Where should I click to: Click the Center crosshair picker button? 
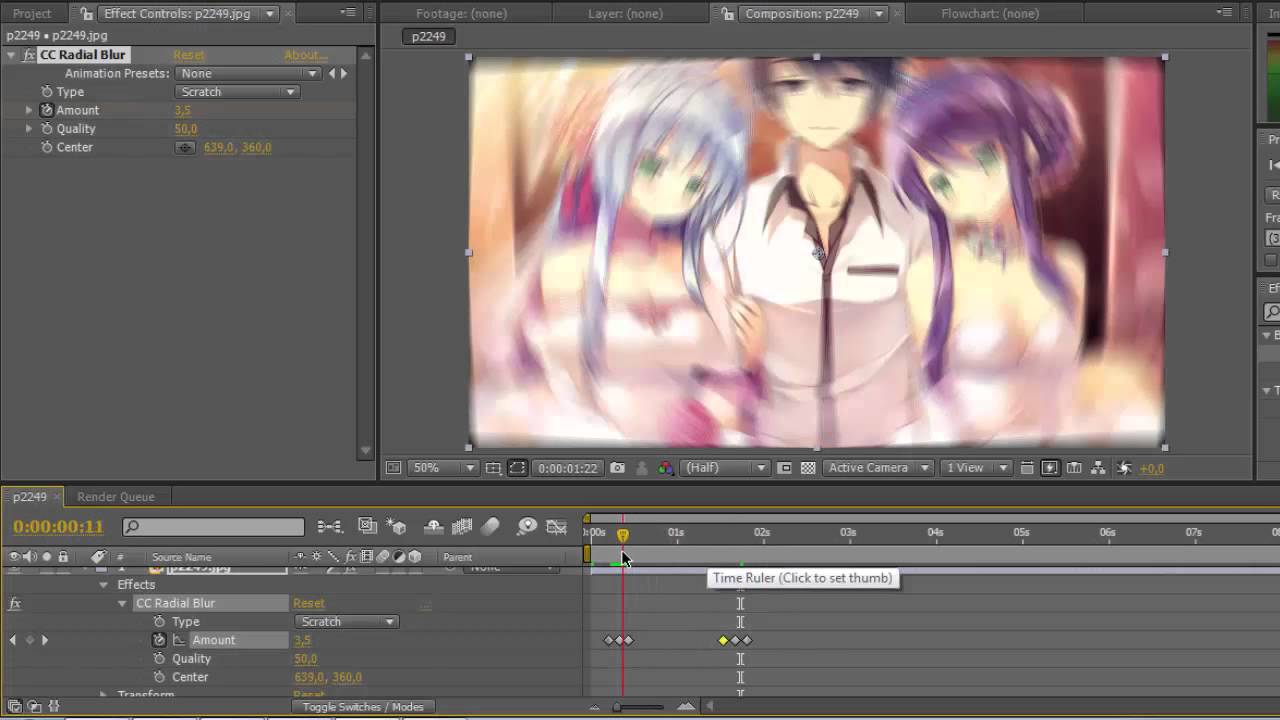(185, 147)
